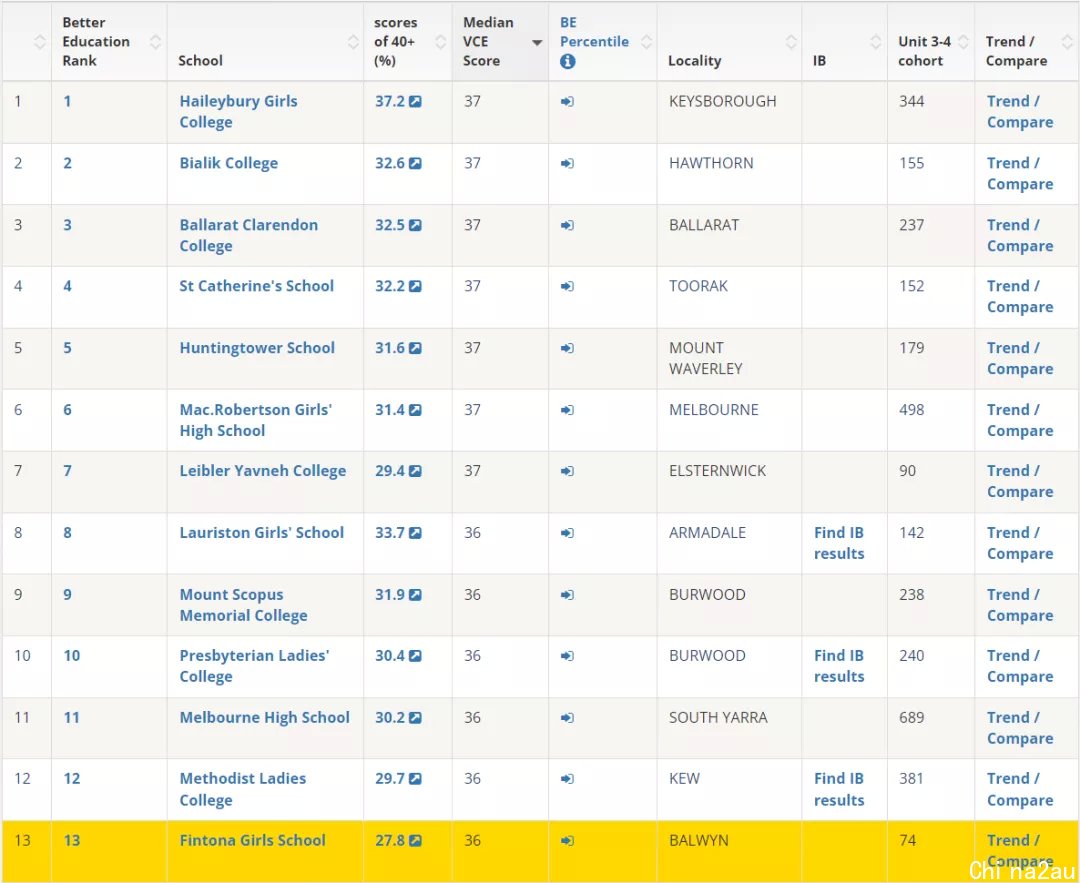This screenshot has width=1080, height=883.
Task: Open the Fintona Girls School link
Action: 252,840
